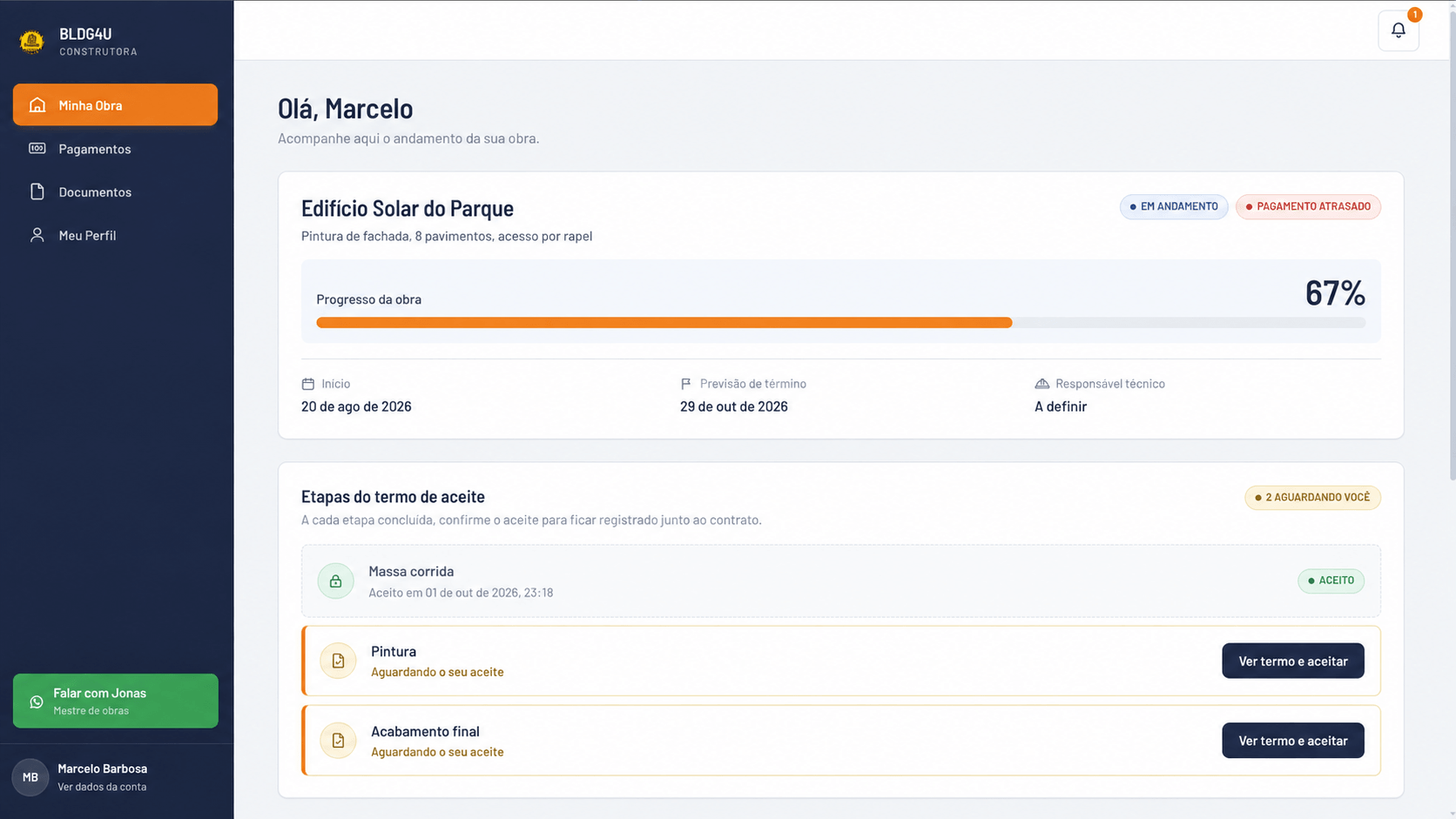This screenshot has width=1456, height=819.
Task: Click the Edifício Solar do Parque title
Action: [408, 208]
